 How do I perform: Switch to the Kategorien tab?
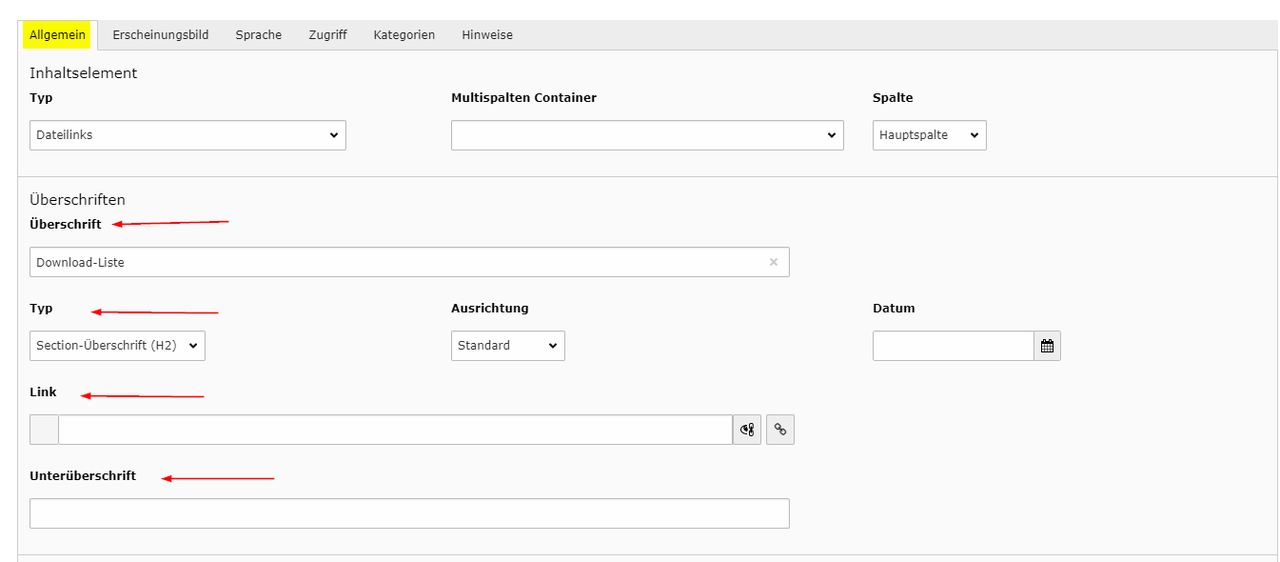(x=404, y=35)
